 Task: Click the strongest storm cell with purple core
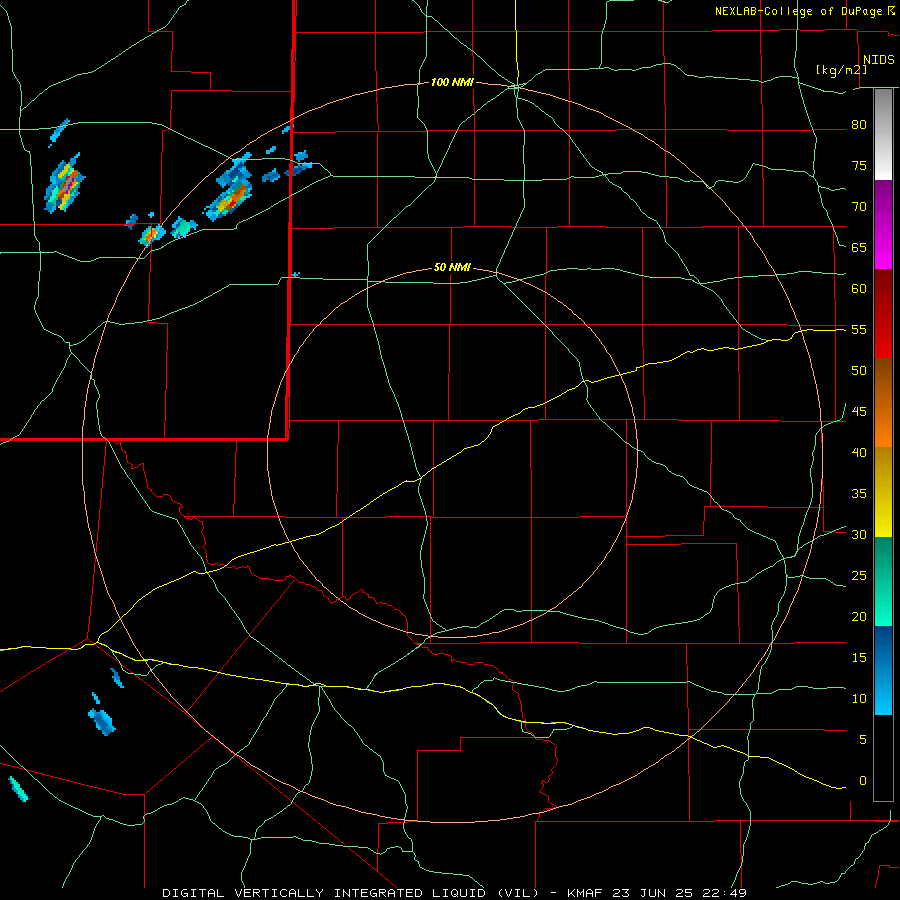(65, 184)
